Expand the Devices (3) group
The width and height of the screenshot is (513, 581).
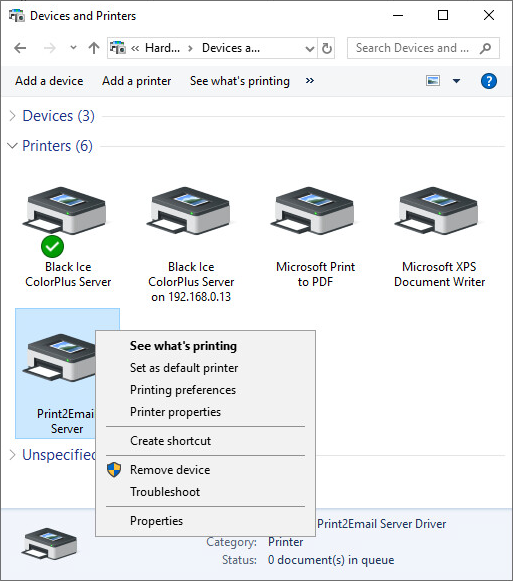coord(13,116)
